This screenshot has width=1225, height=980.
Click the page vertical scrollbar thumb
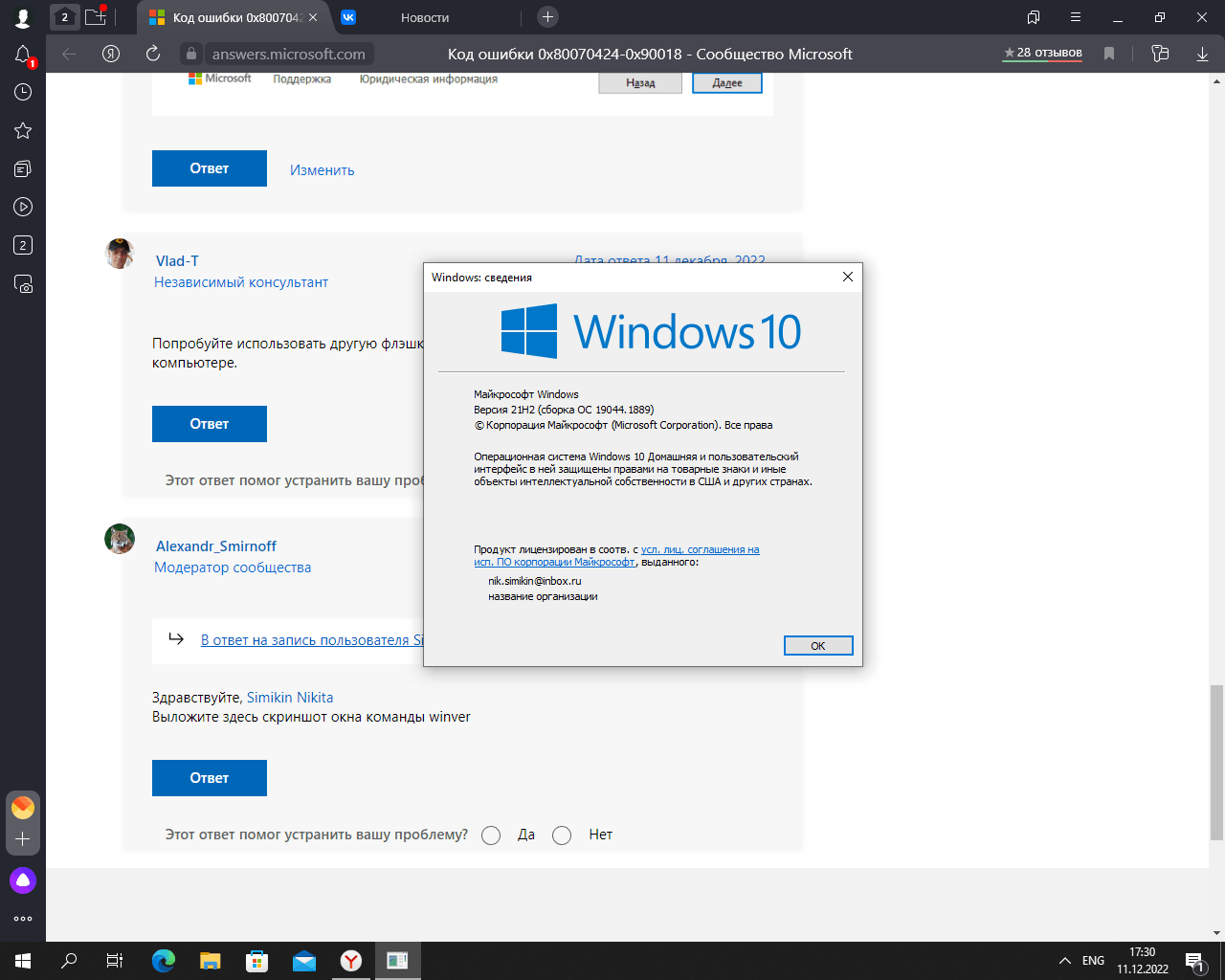(x=1216, y=763)
